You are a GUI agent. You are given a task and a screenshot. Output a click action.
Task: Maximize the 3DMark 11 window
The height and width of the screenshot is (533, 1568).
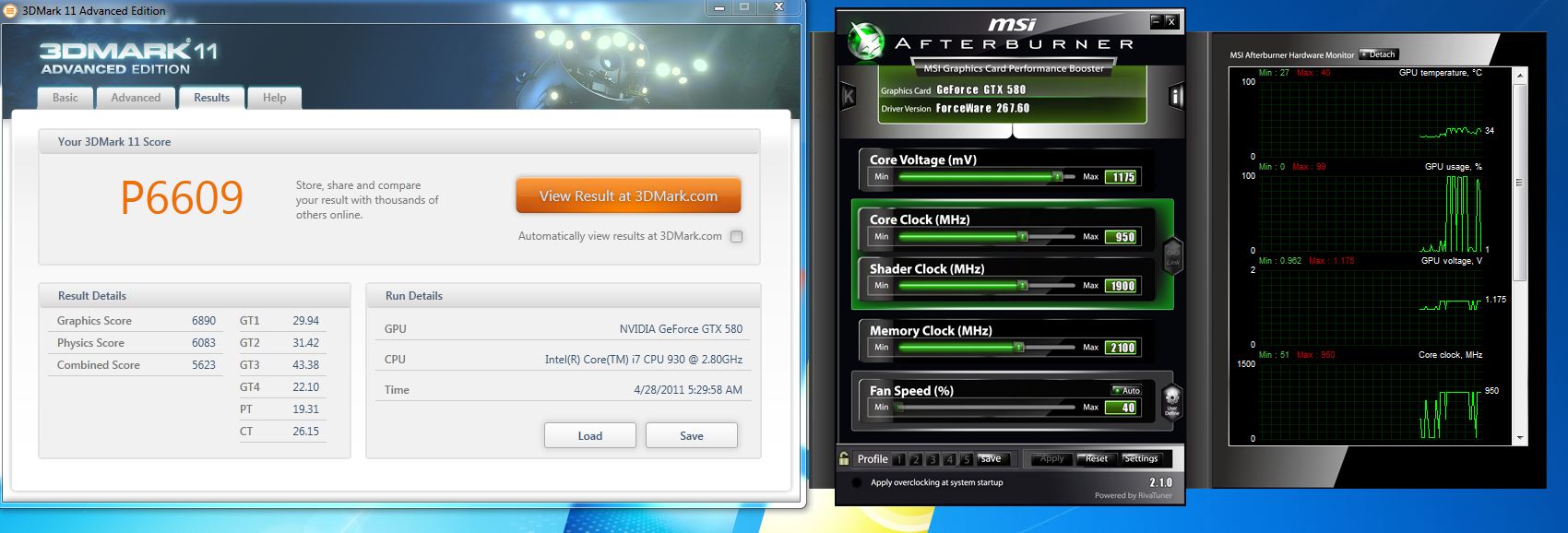[x=744, y=7]
